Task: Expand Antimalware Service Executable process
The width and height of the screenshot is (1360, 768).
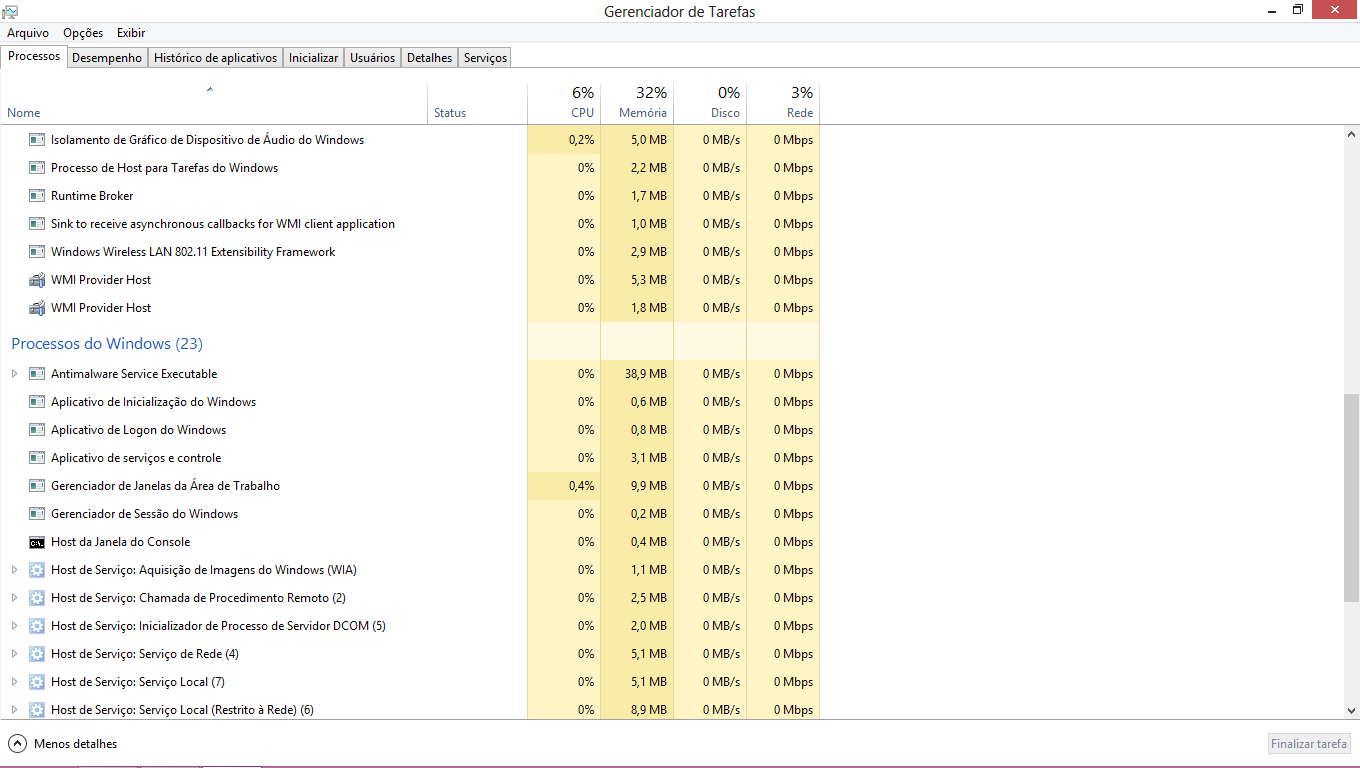Action: pyautogui.click(x=14, y=374)
